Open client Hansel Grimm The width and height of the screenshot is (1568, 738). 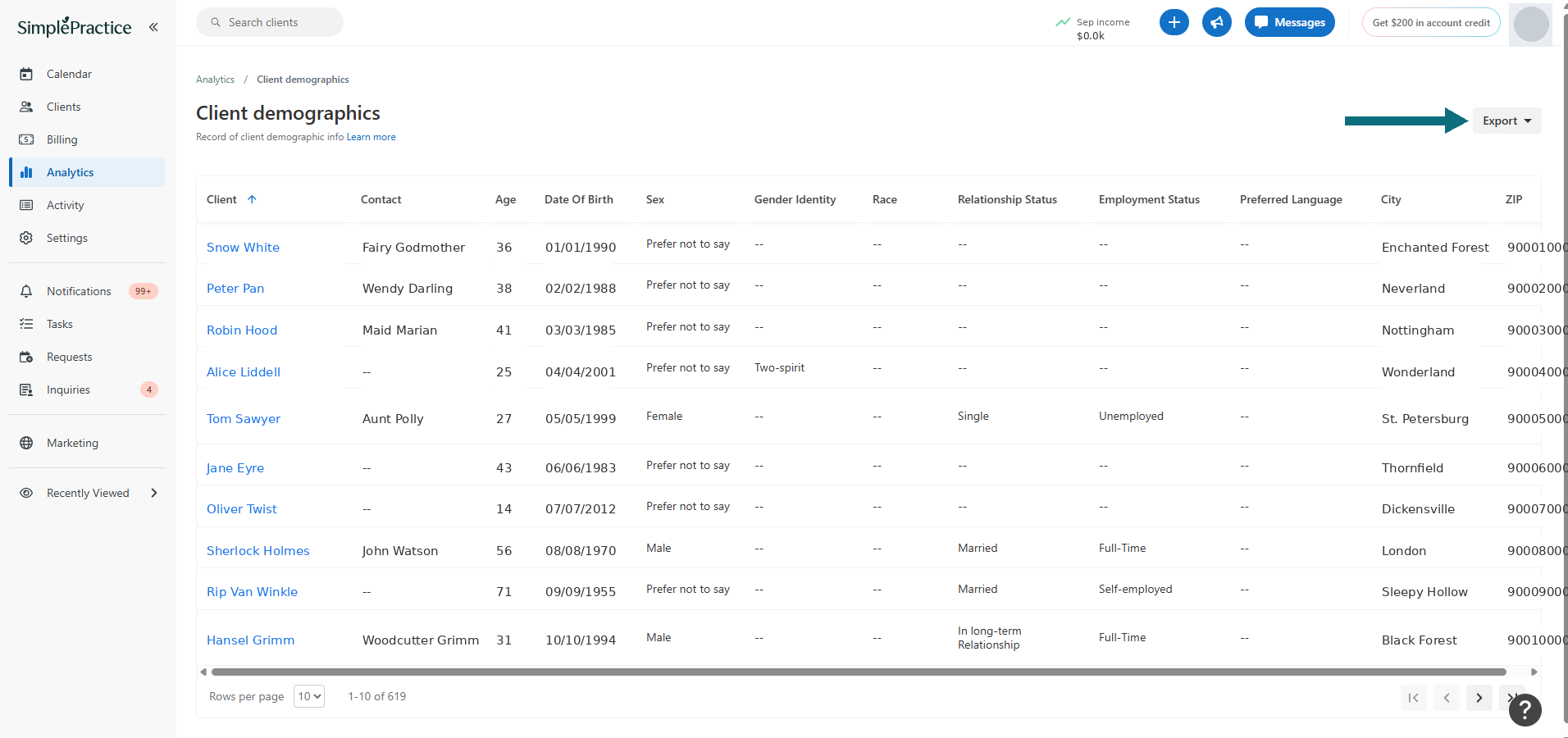(250, 640)
